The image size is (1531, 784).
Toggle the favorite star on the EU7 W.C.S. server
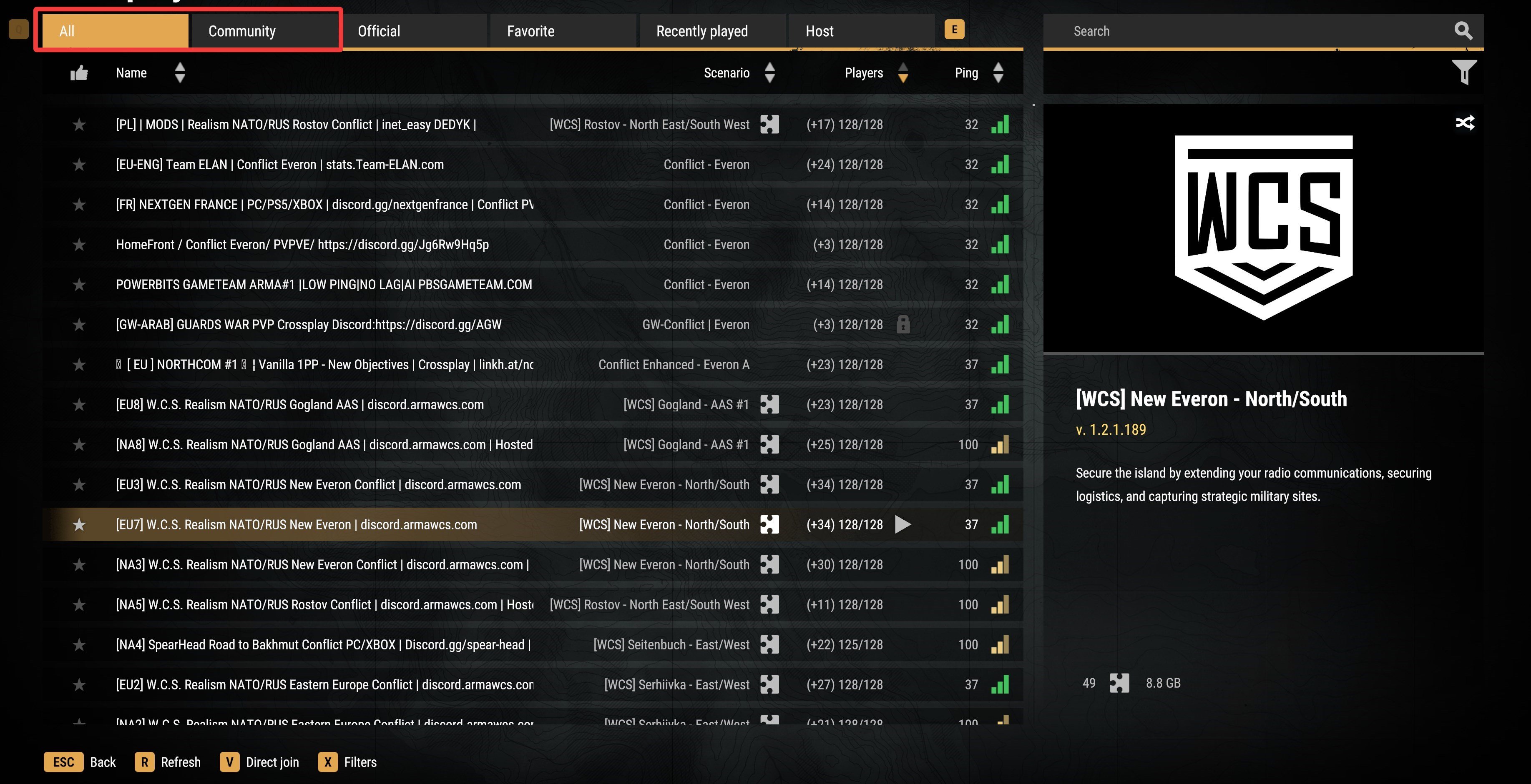click(79, 524)
